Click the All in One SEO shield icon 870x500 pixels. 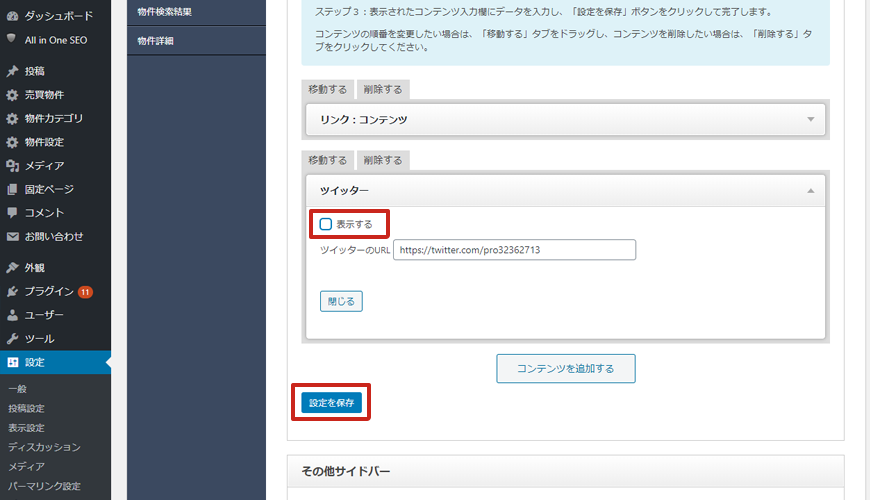pos(12,38)
